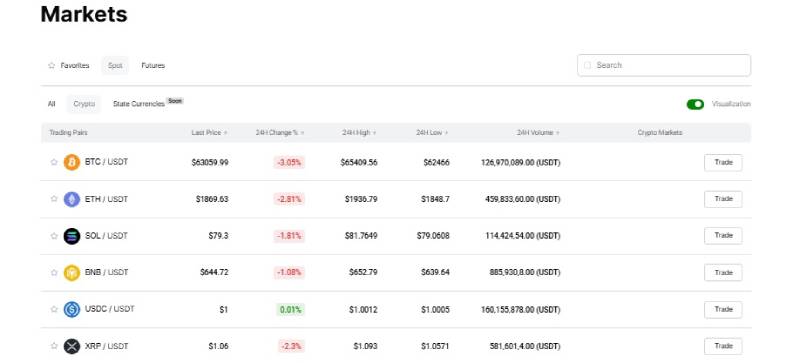Switch to the Futures tab
This screenshot has height=363, width=800.
tap(153, 65)
